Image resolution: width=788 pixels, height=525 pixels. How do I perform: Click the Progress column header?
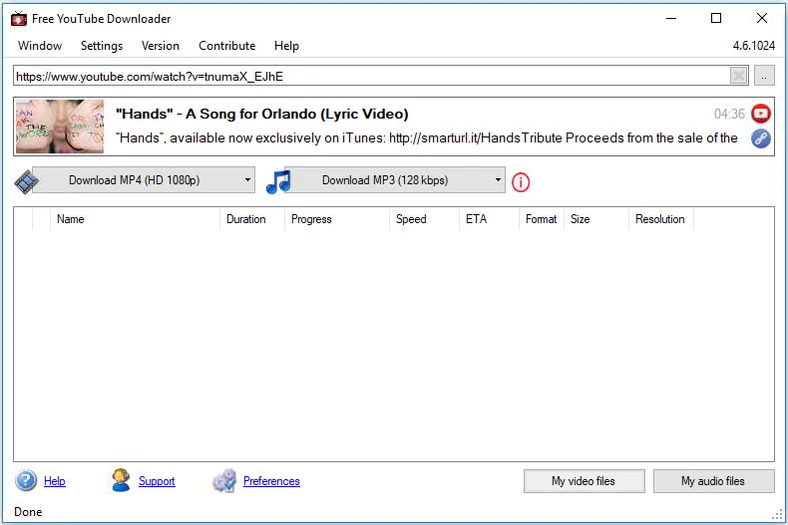pos(337,219)
